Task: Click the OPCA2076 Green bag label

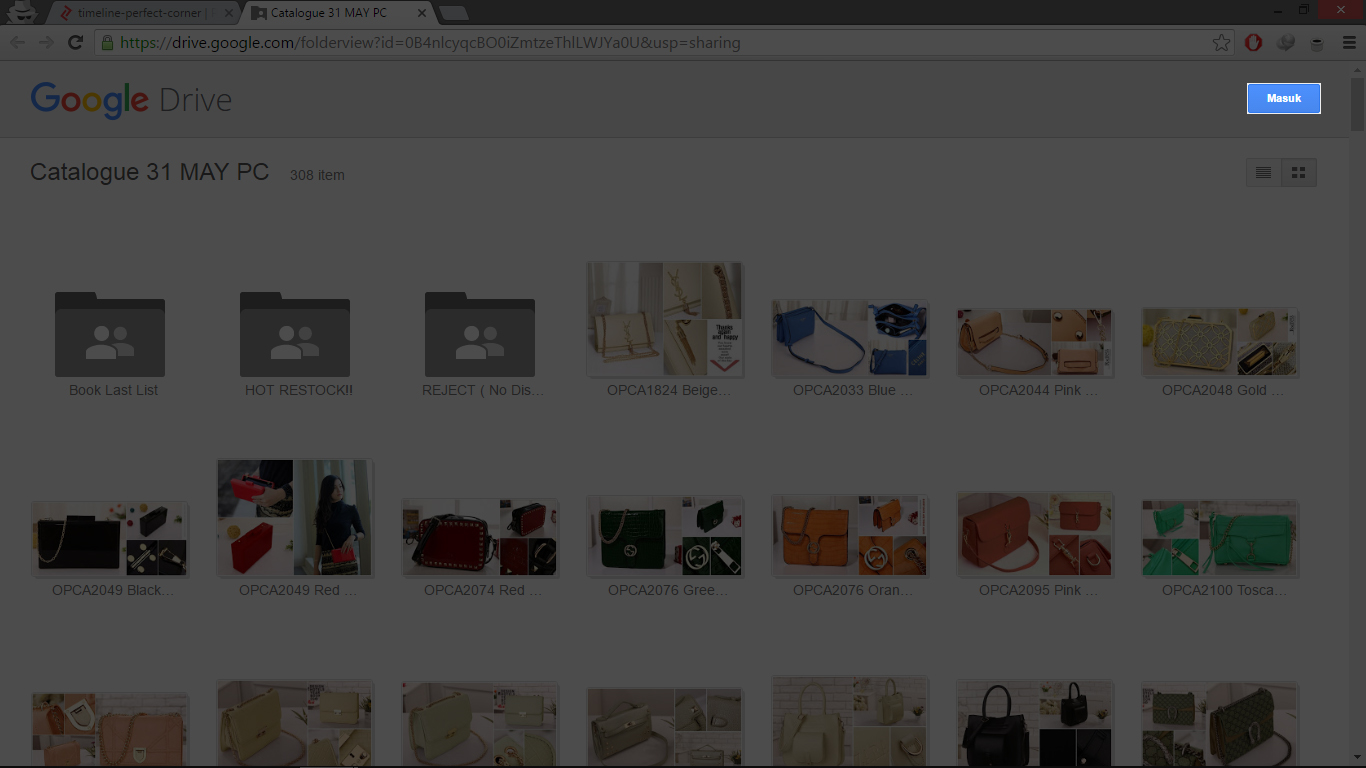Action: pos(667,590)
